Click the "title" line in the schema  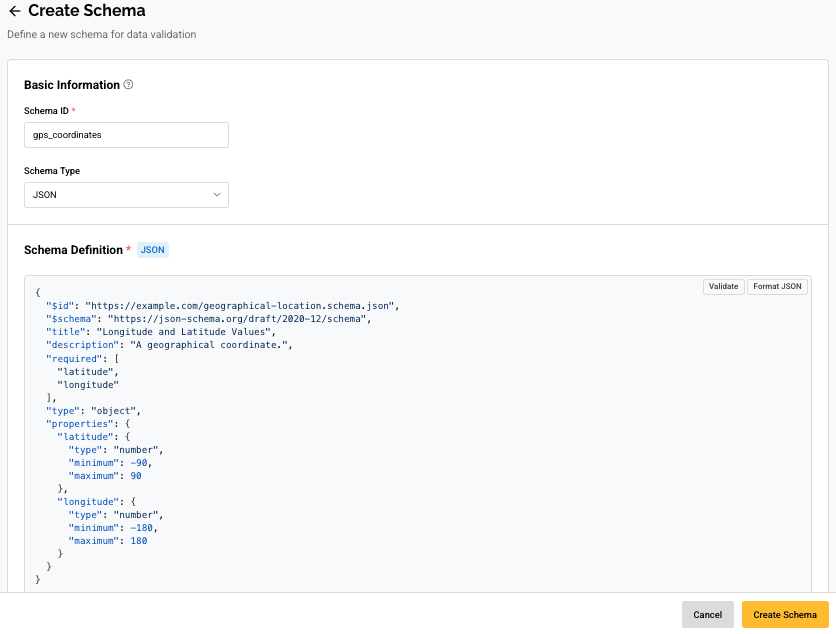pos(161,332)
